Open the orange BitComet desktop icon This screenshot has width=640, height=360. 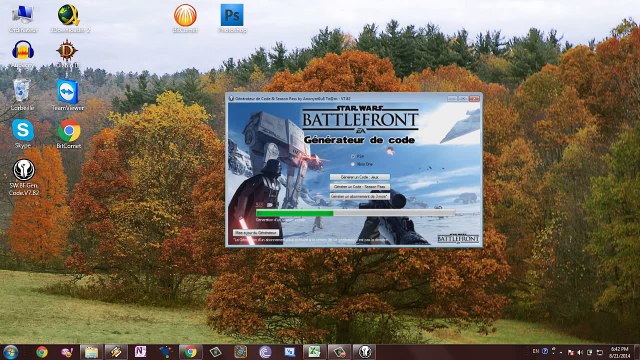point(185,18)
